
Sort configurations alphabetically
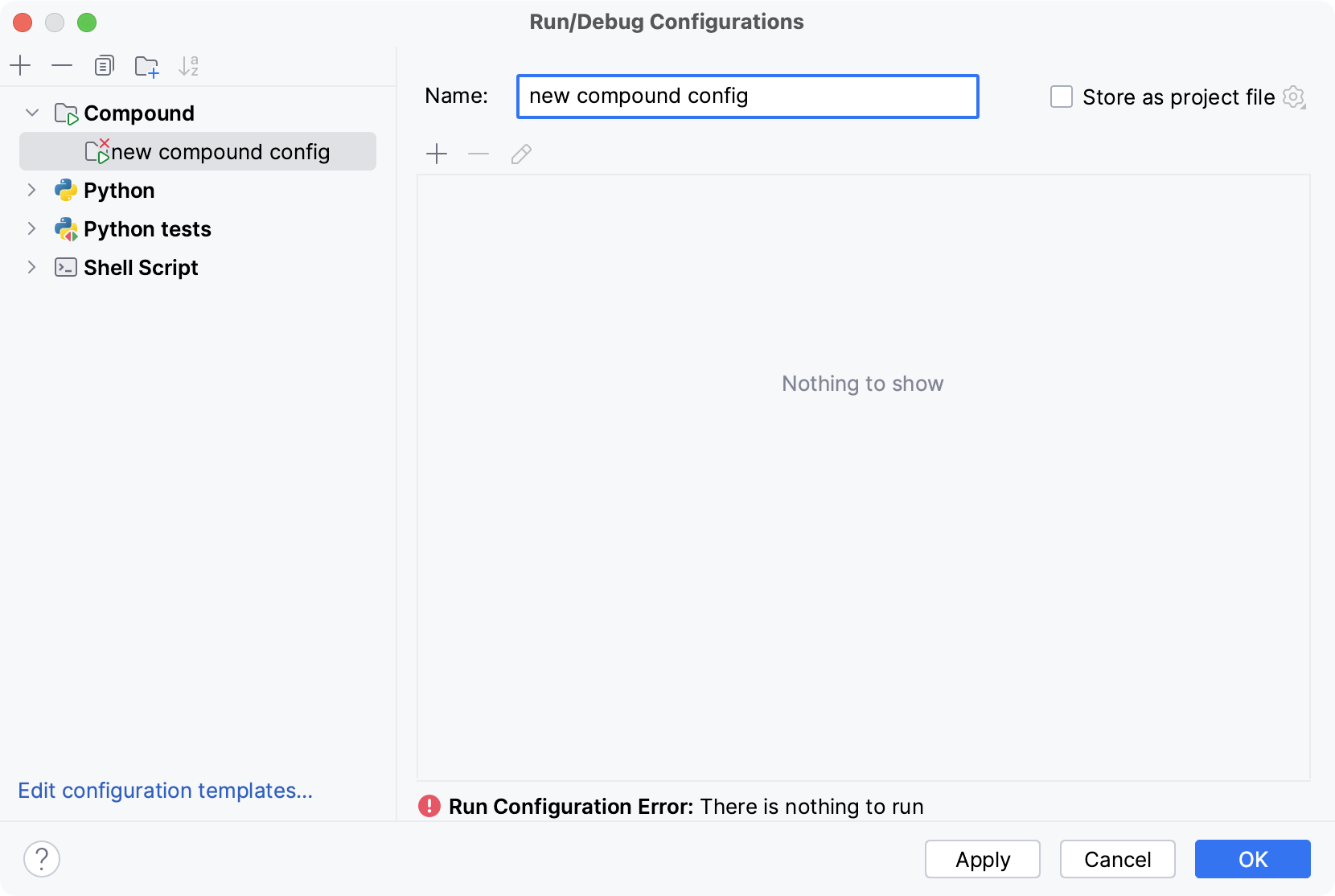pyautogui.click(x=189, y=66)
